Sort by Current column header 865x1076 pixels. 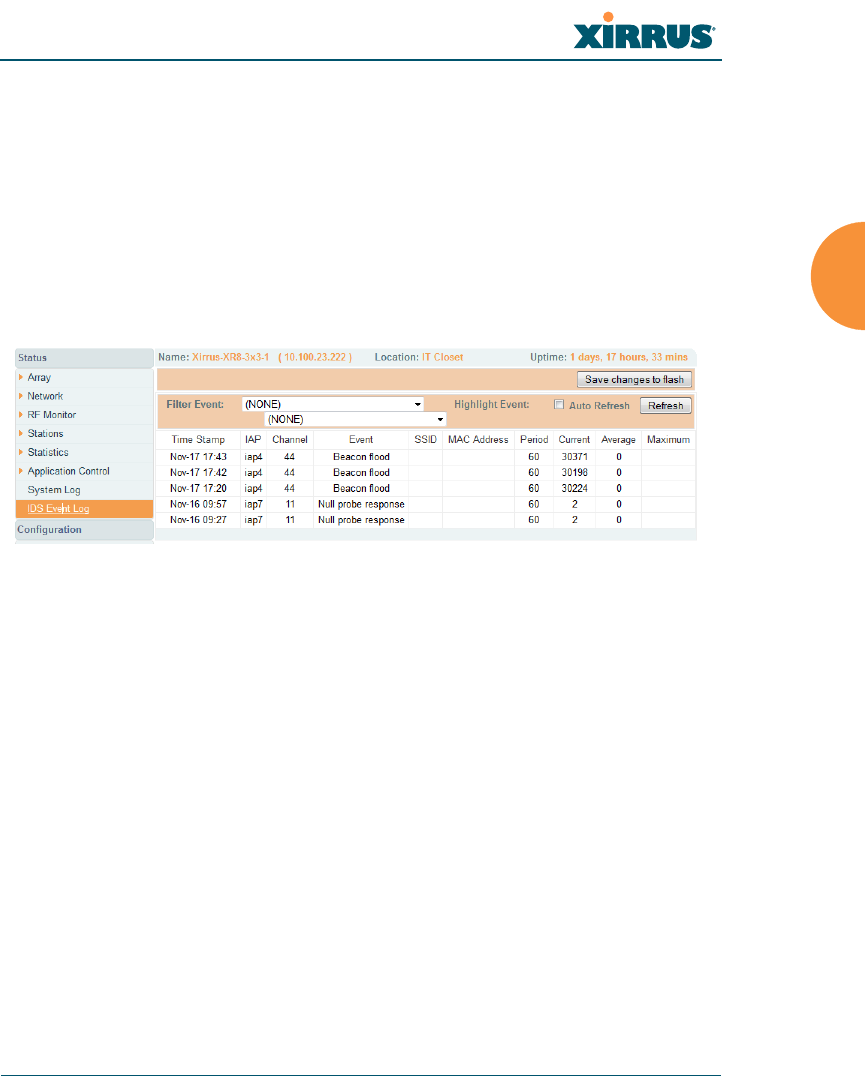tap(574, 439)
